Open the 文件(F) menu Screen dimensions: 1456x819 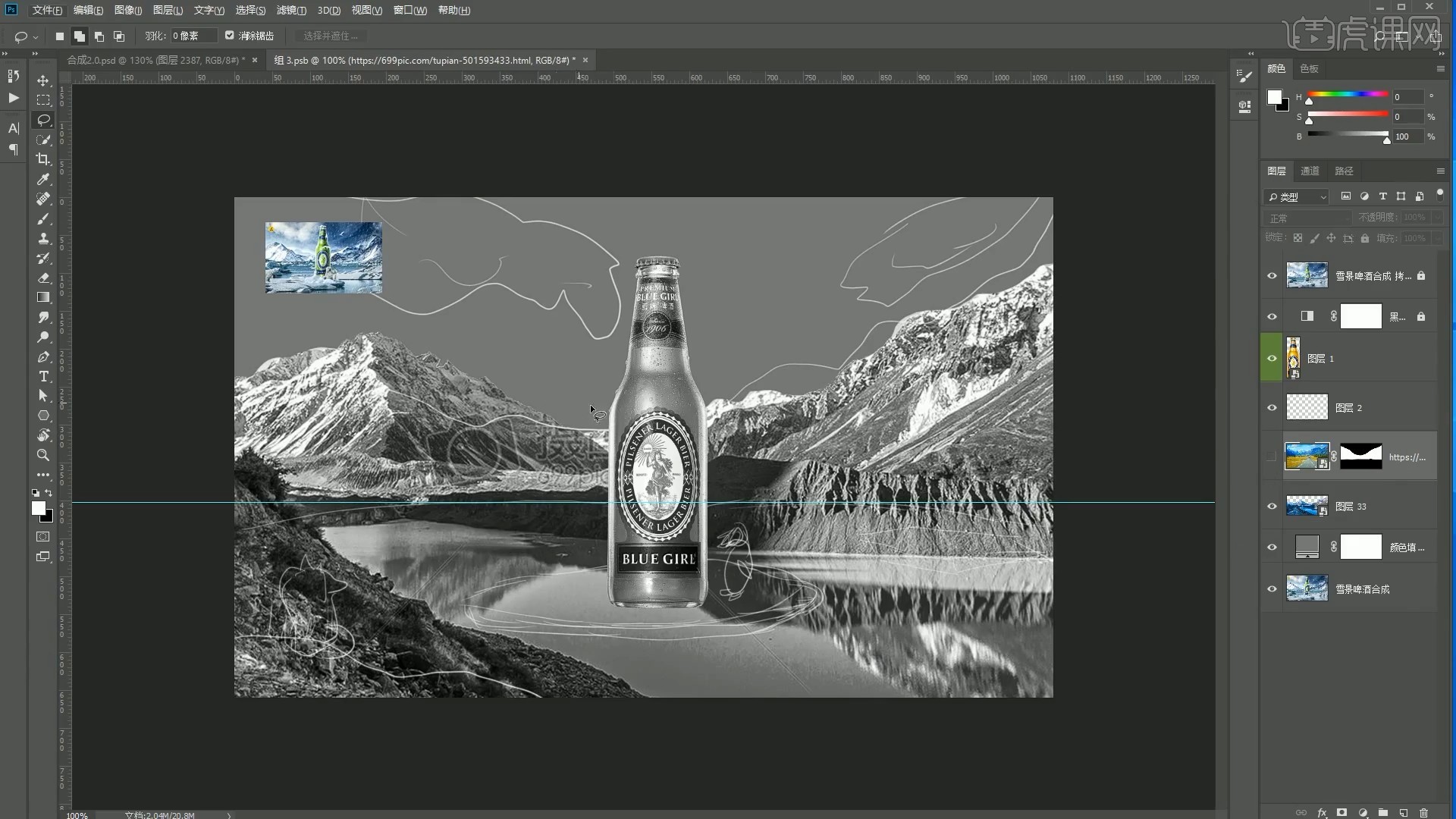pyautogui.click(x=47, y=10)
